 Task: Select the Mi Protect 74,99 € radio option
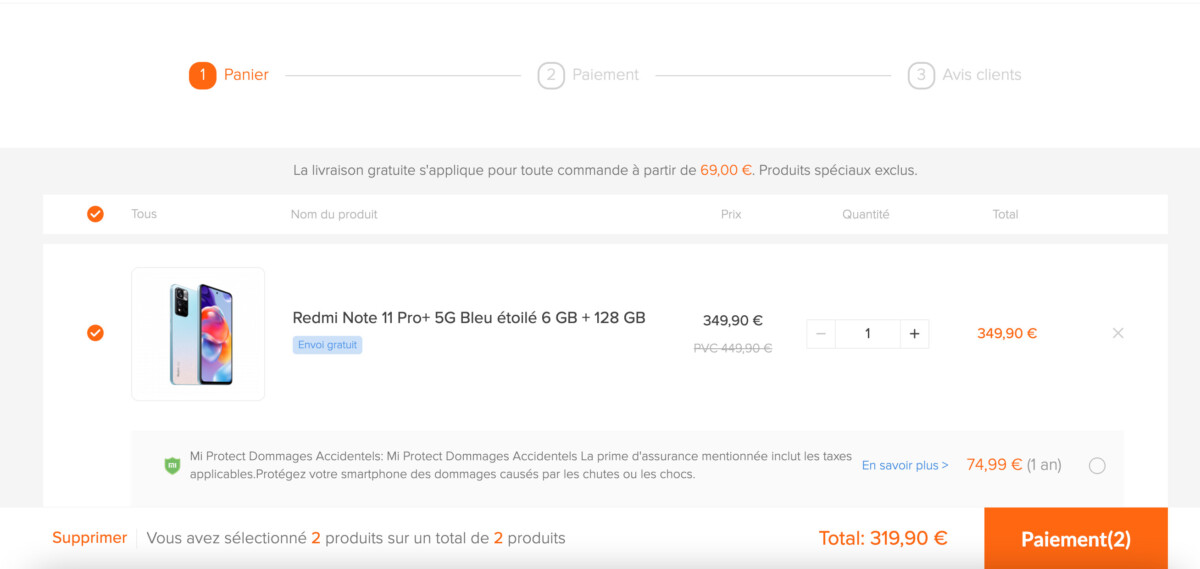point(1097,465)
